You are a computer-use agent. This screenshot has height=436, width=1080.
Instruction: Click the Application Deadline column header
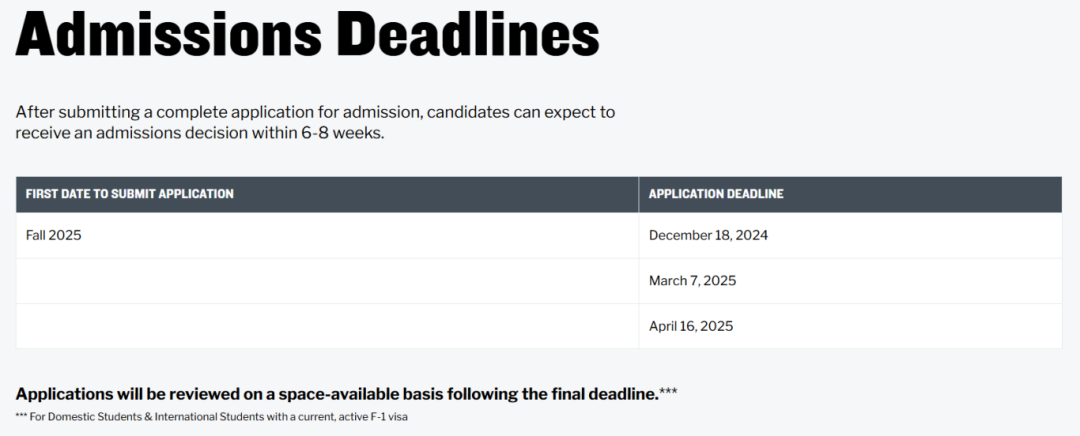850,194
